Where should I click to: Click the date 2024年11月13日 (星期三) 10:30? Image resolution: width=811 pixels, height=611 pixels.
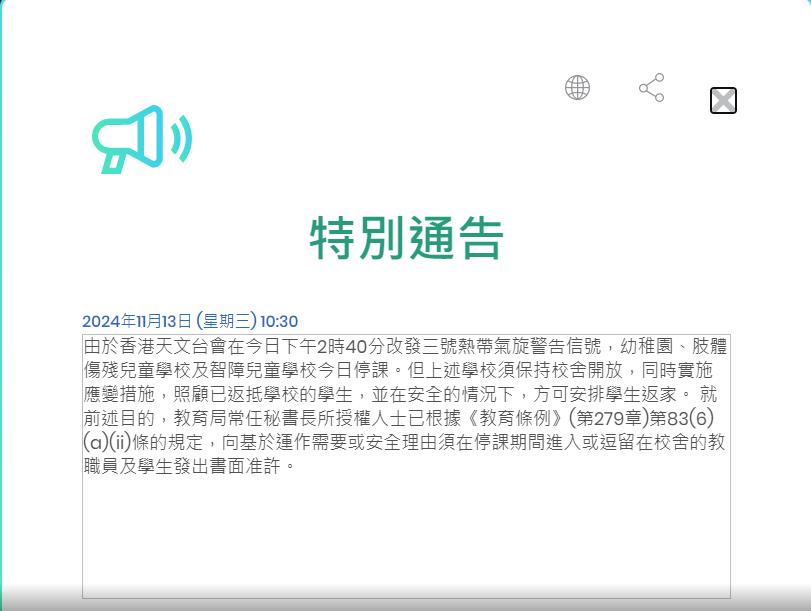190,321
